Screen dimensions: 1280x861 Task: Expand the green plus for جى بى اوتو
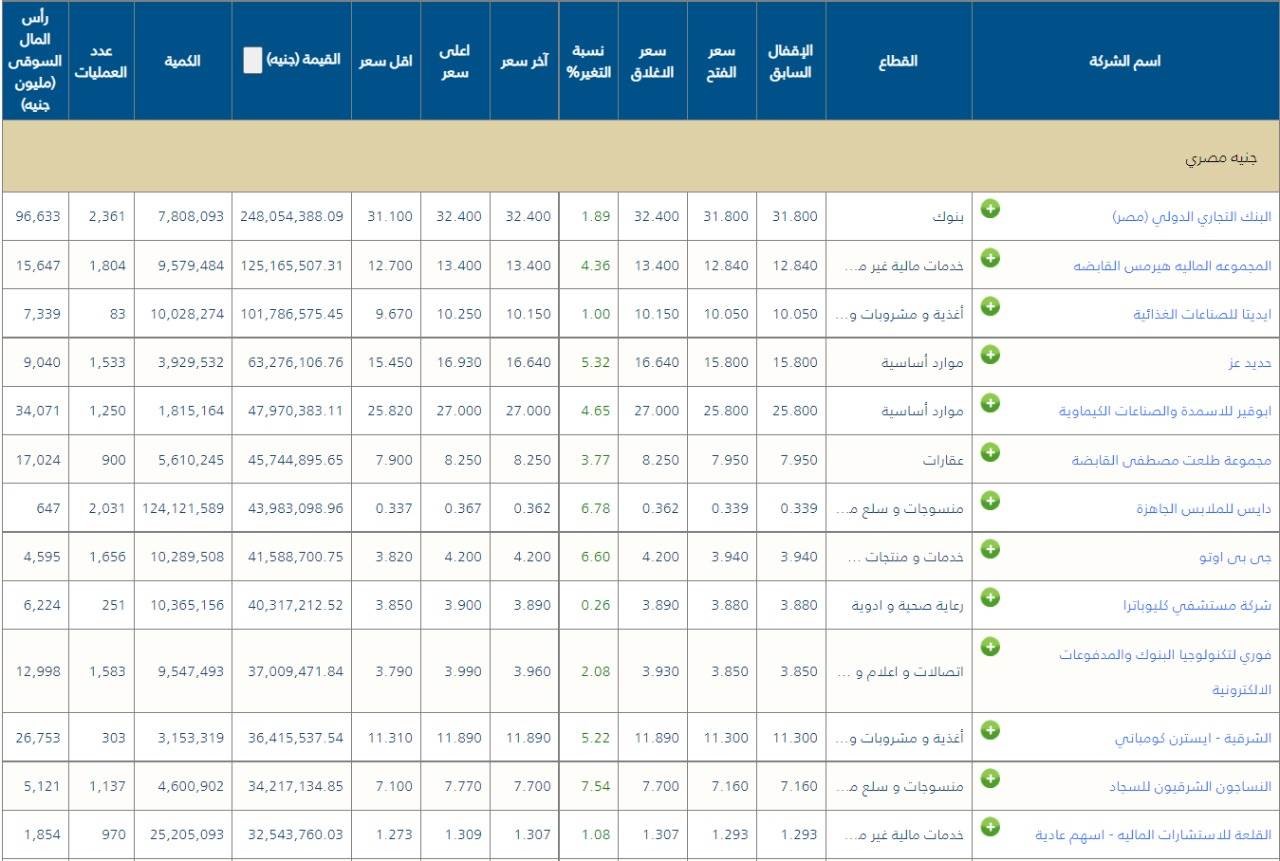click(x=990, y=548)
